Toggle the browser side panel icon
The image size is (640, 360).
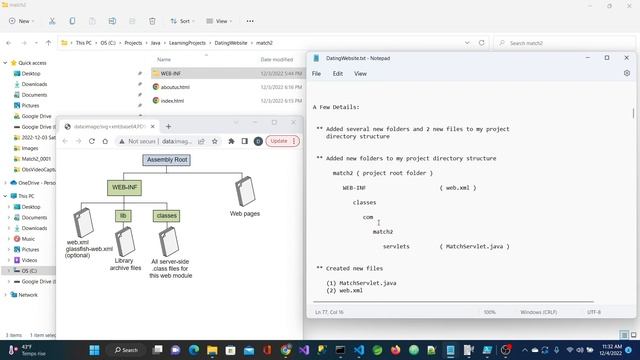pos(244,141)
